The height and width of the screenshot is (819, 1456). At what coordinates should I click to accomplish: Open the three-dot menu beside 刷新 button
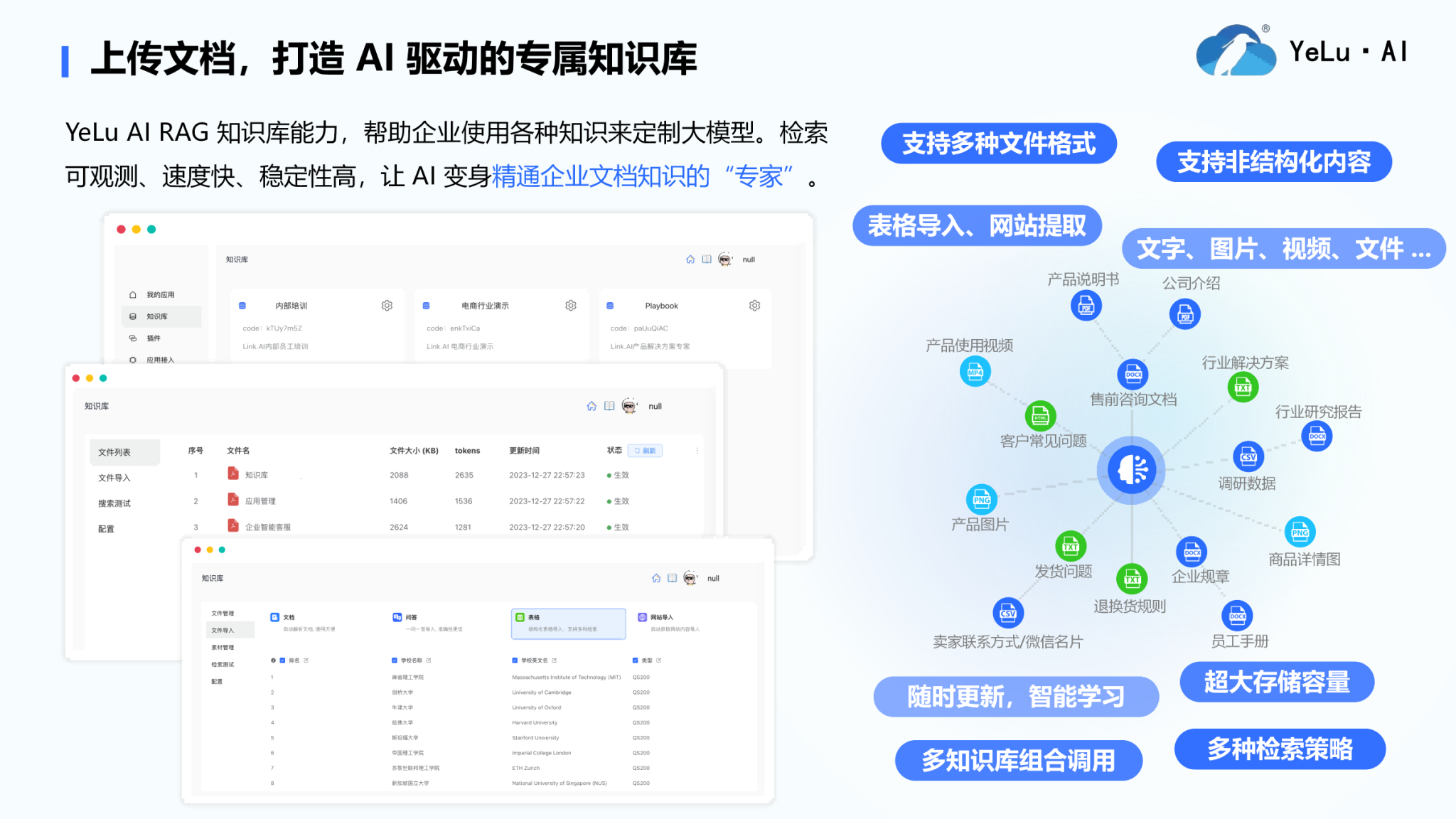pyautogui.click(x=697, y=451)
